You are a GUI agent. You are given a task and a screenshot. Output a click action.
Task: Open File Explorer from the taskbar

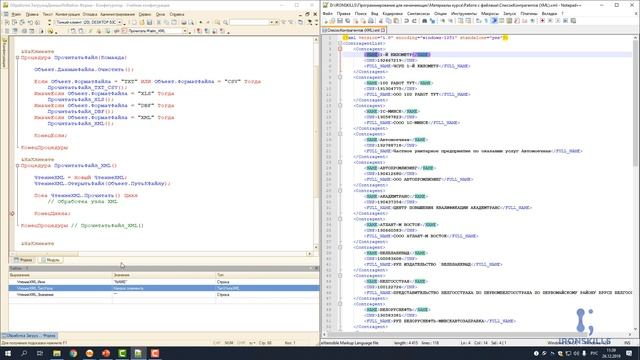(x=57, y=353)
